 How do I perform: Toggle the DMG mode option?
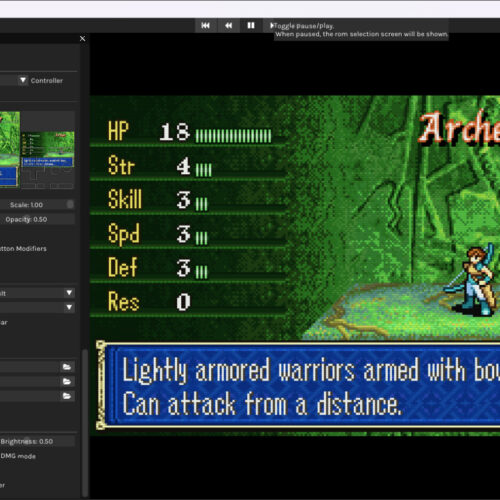pyautogui.click(x=18, y=456)
